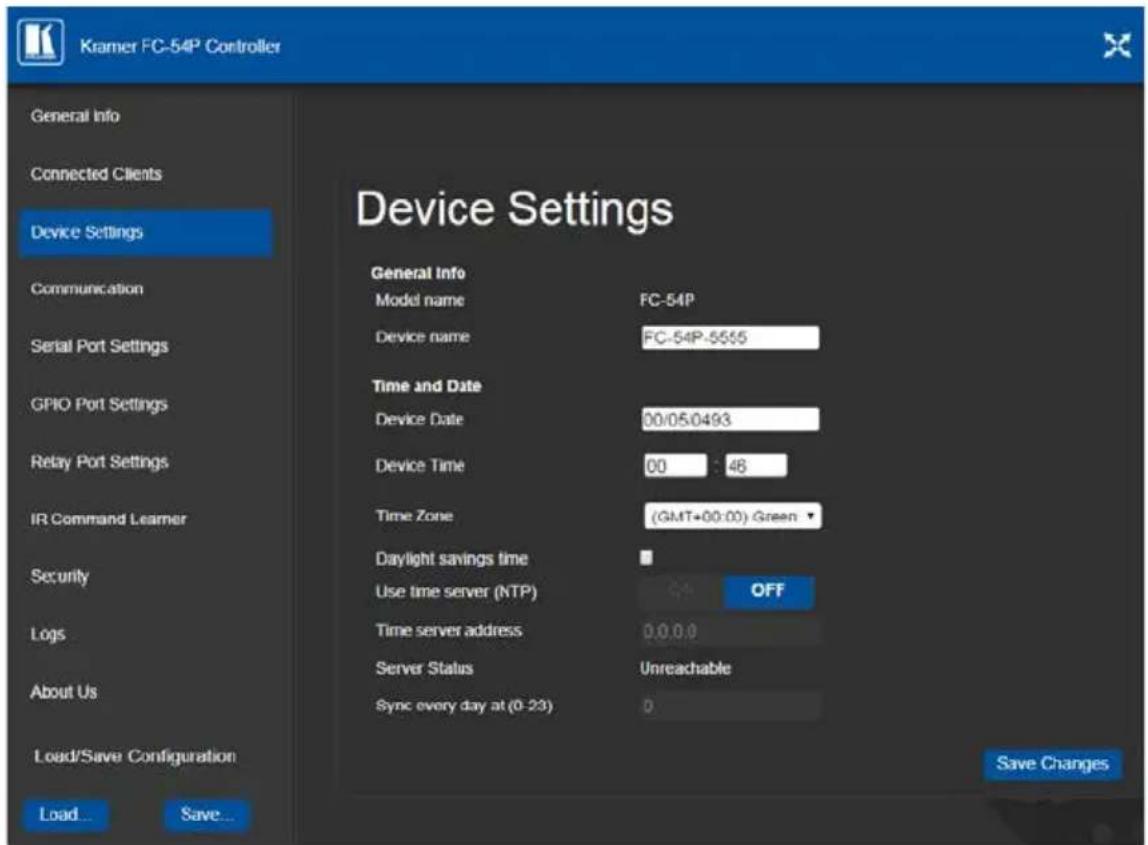Click the Server Status label

424,668
